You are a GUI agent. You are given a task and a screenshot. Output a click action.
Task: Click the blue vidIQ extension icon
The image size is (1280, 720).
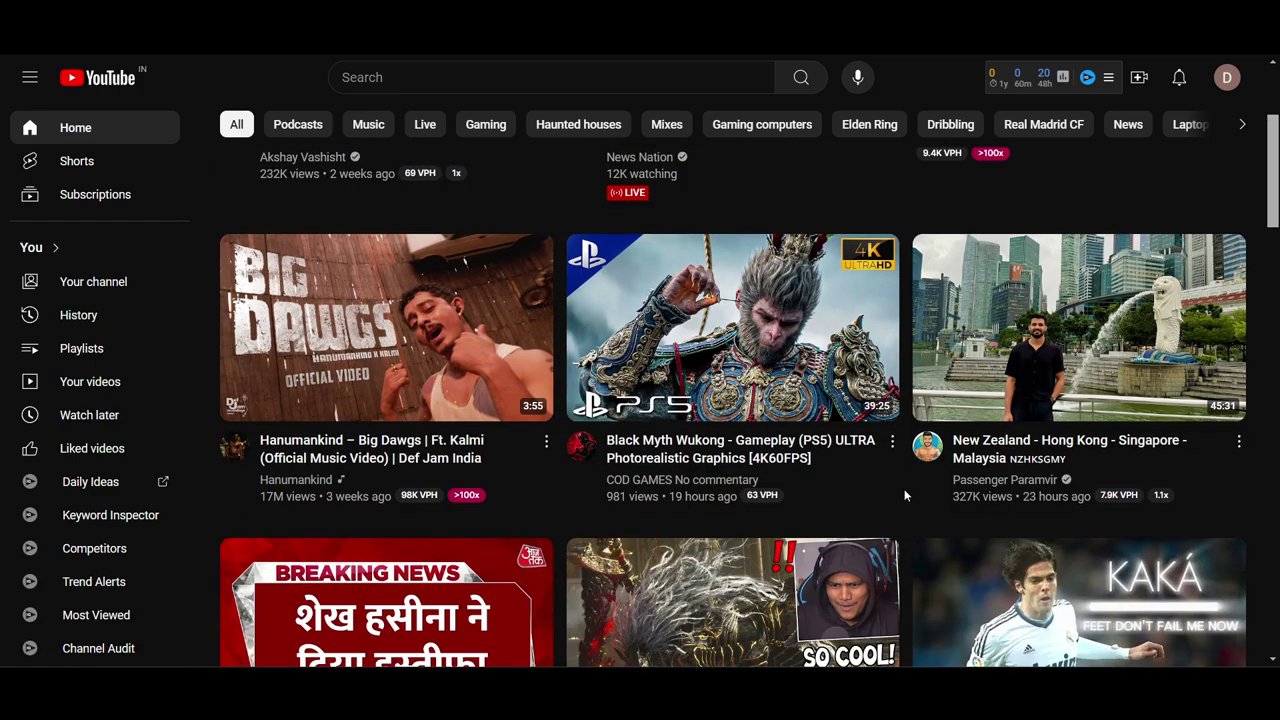pyautogui.click(x=1087, y=77)
